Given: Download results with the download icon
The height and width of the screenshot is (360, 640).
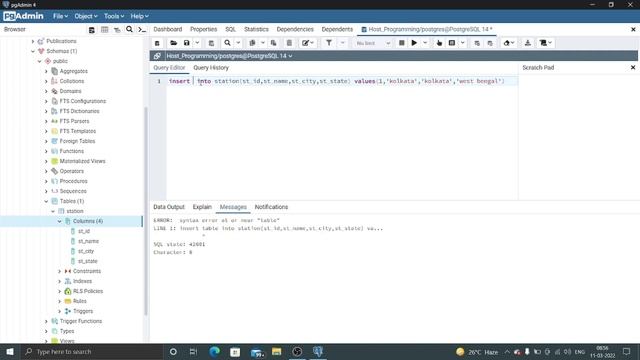Looking at the screenshot, I should (528, 43).
